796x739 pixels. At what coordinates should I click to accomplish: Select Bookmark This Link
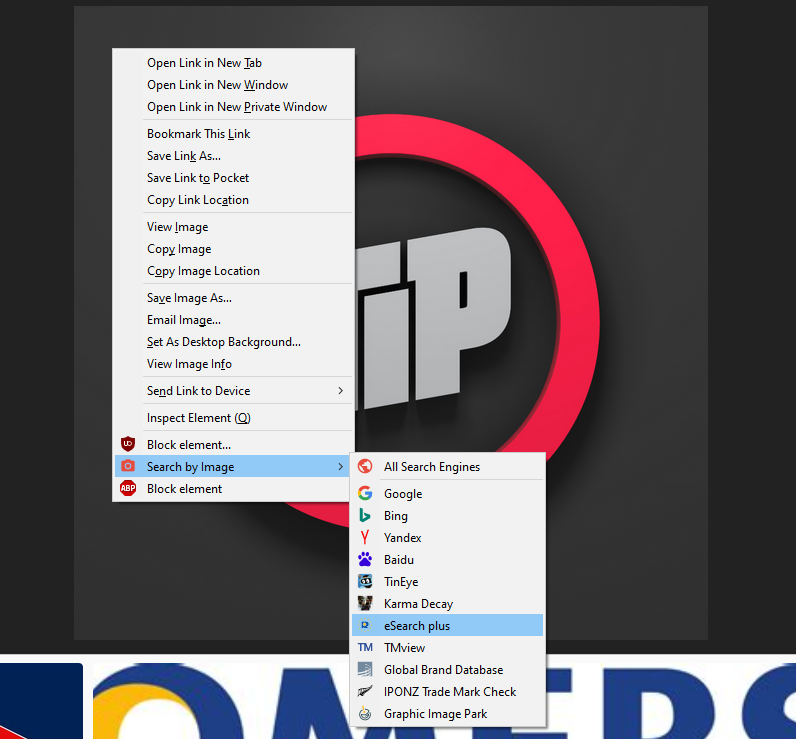[x=233, y=133]
